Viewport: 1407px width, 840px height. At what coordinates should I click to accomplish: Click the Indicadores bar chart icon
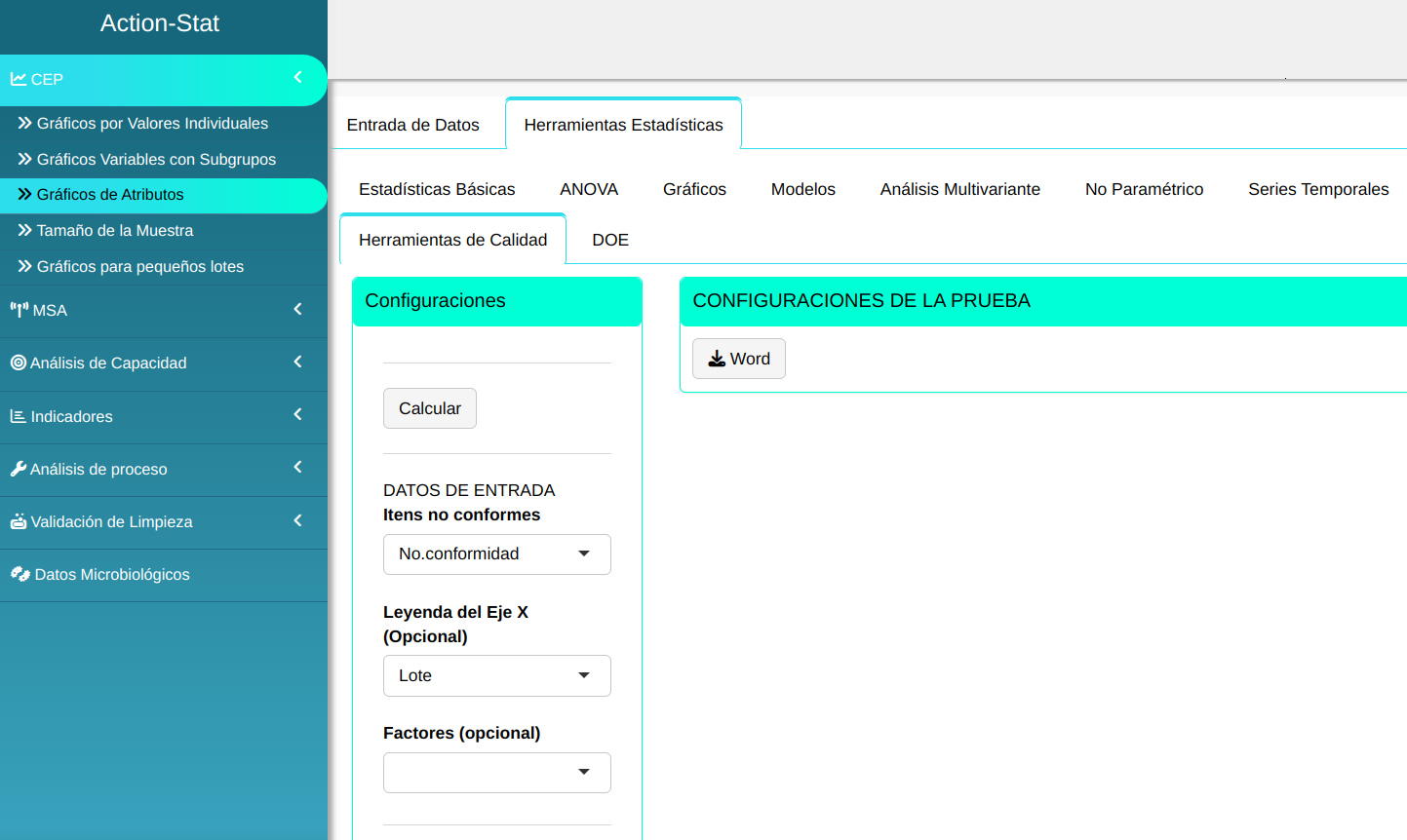coord(19,416)
